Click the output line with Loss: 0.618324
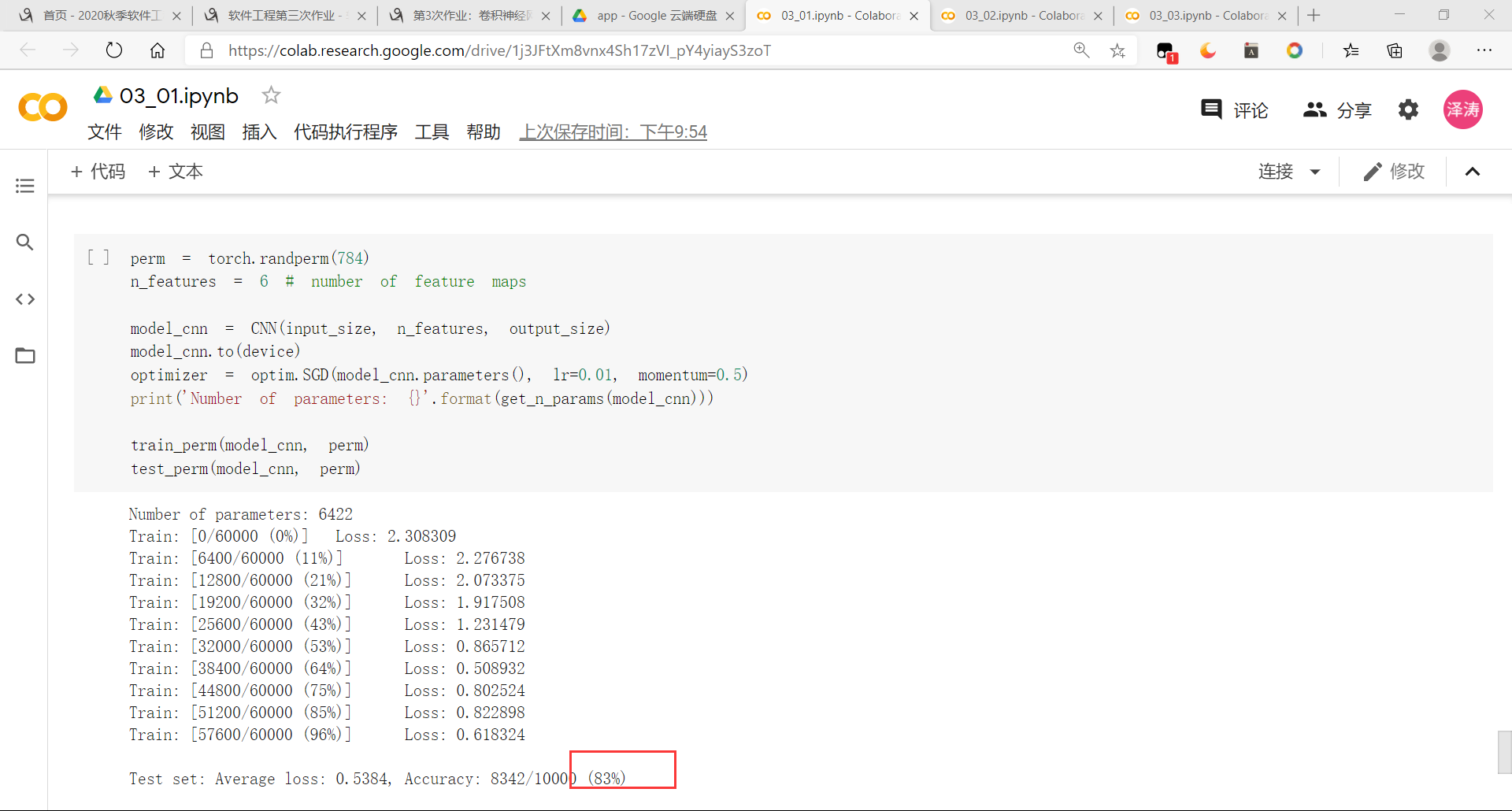This screenshot has width=1512, height=811. point(327,735)
